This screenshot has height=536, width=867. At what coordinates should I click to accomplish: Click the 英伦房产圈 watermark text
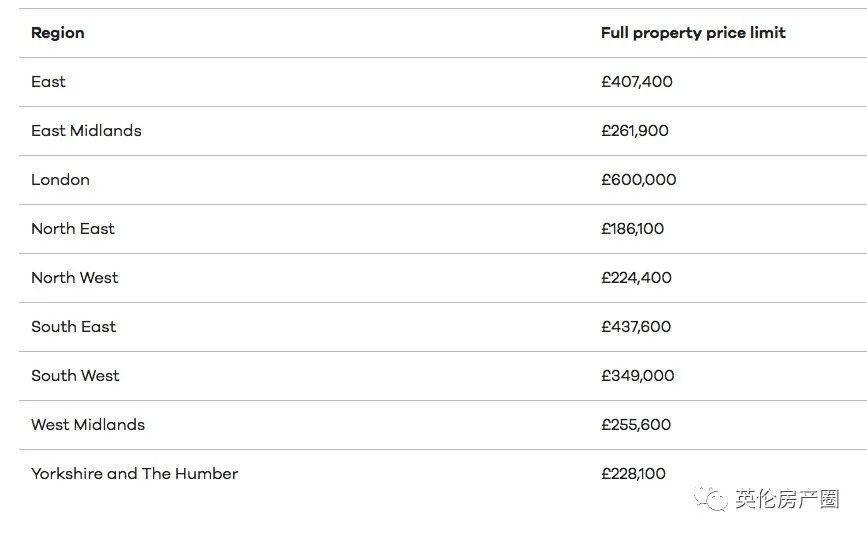point(787,499)
